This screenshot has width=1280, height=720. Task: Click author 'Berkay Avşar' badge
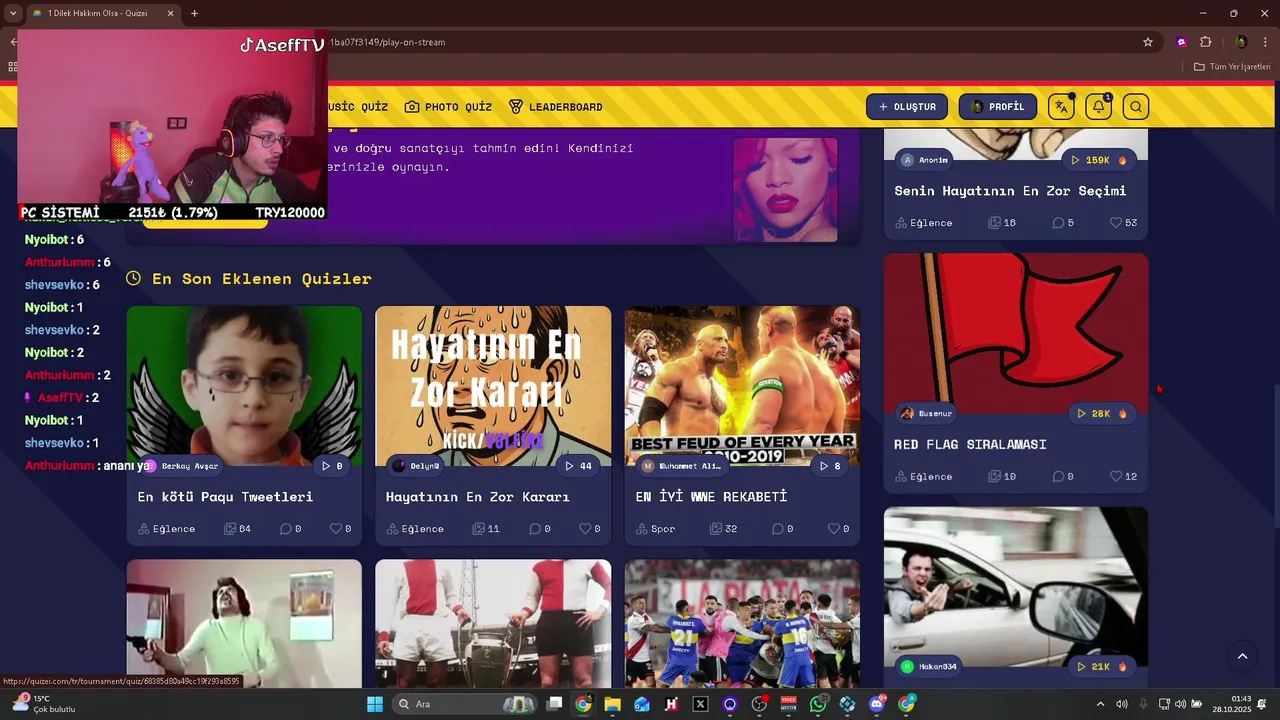181,466
